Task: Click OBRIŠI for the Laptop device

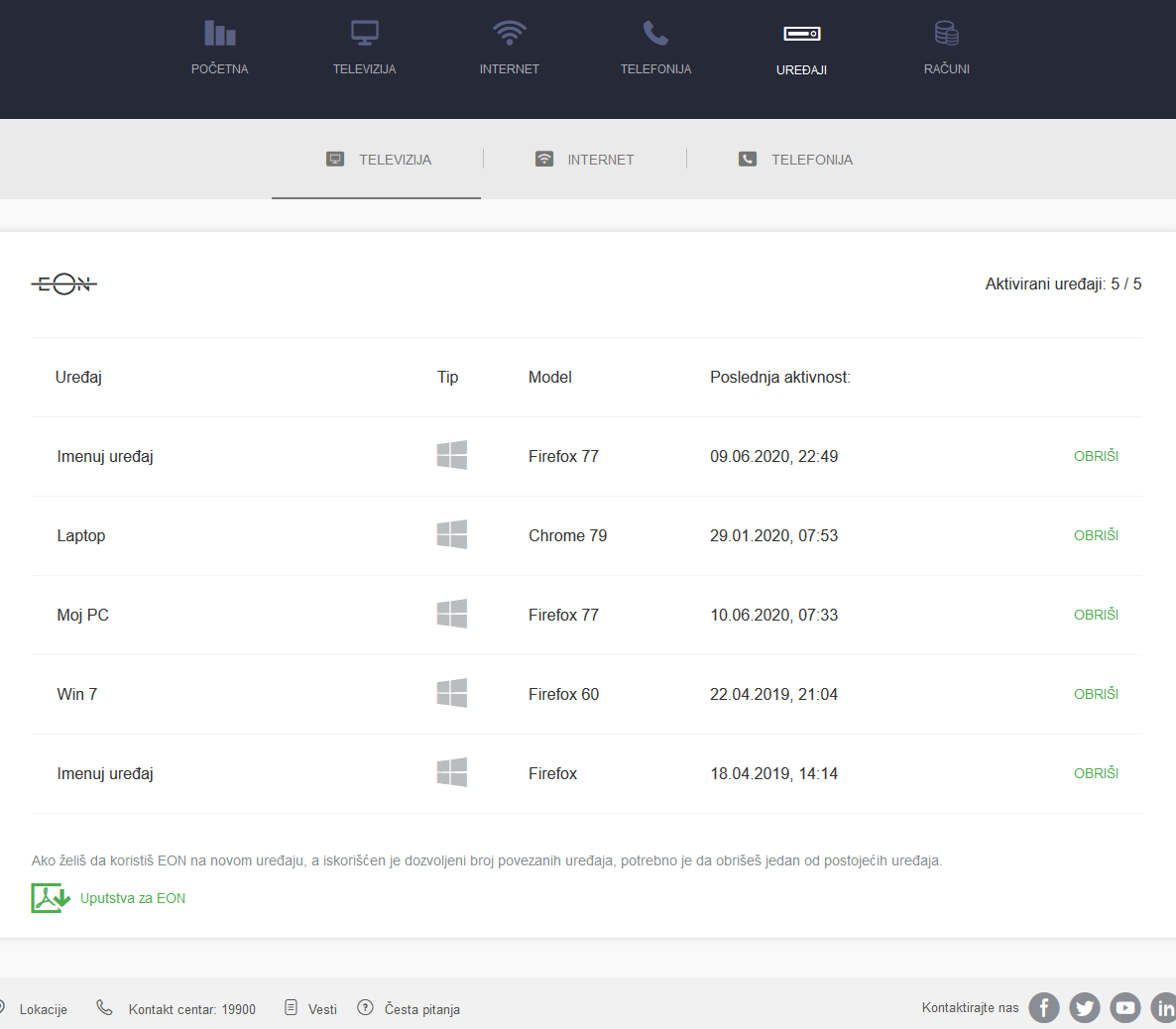Action: click(1096, 535)
